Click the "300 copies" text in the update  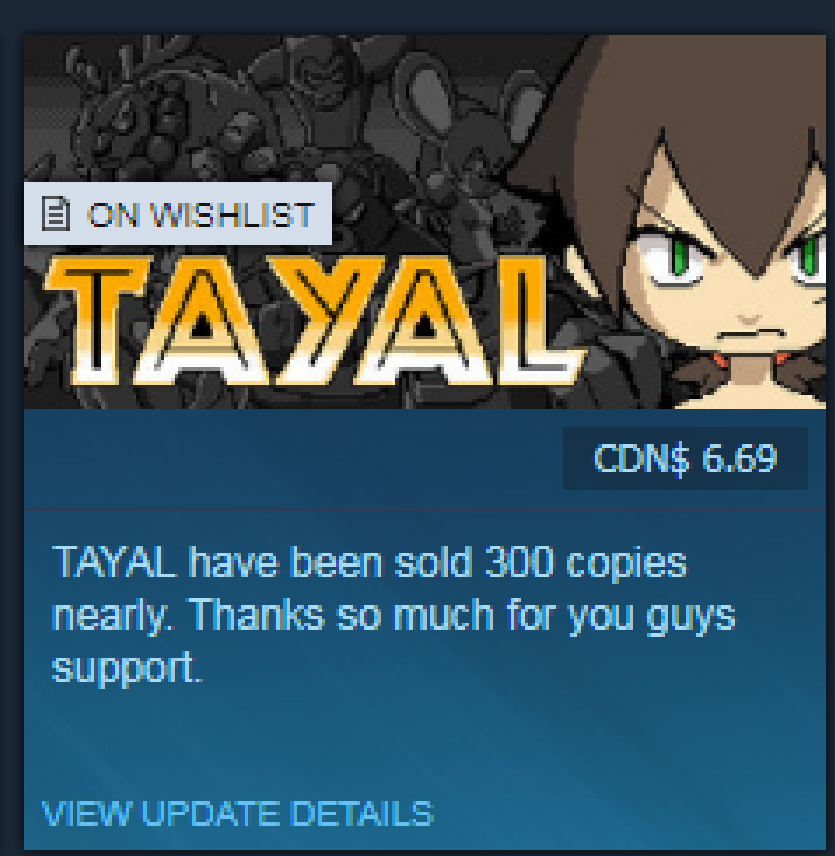coord(586,562)
